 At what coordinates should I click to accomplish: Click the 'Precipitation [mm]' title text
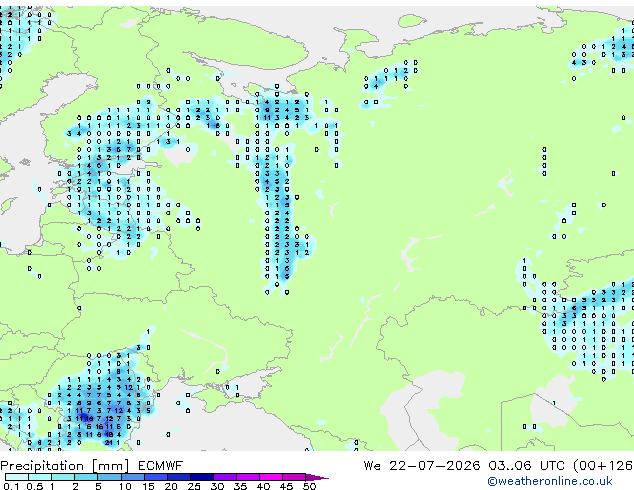pos(65,466)
